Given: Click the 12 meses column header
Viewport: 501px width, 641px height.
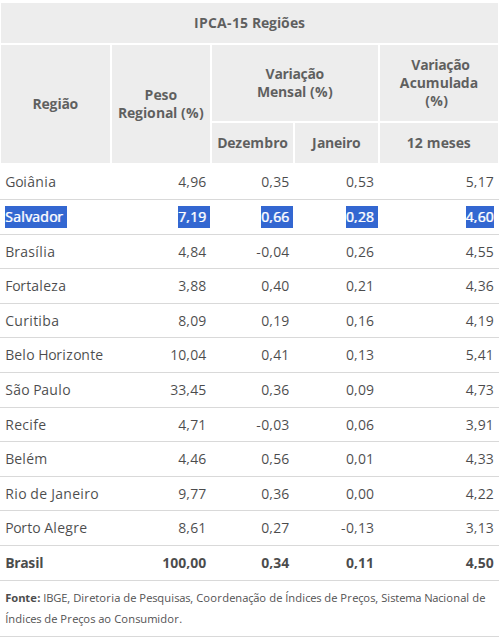Looking at the screenshot, I should click(x=438, y=143).
